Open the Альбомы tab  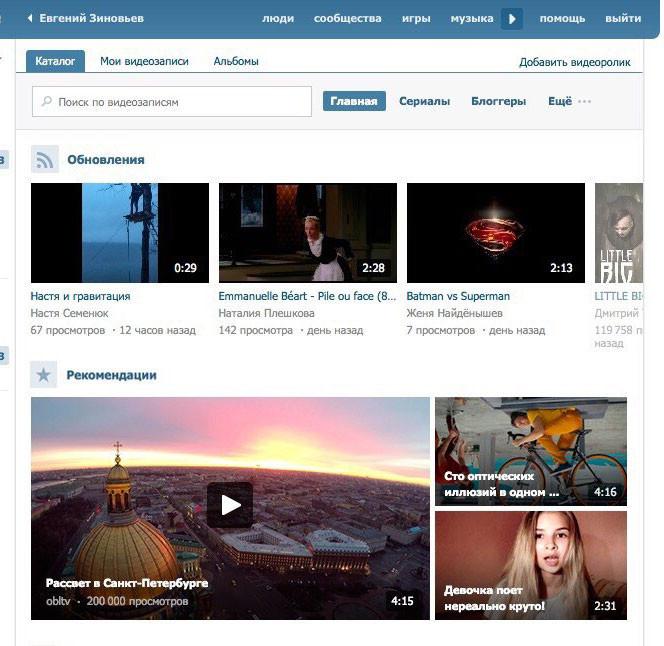[x=236, y=61]
